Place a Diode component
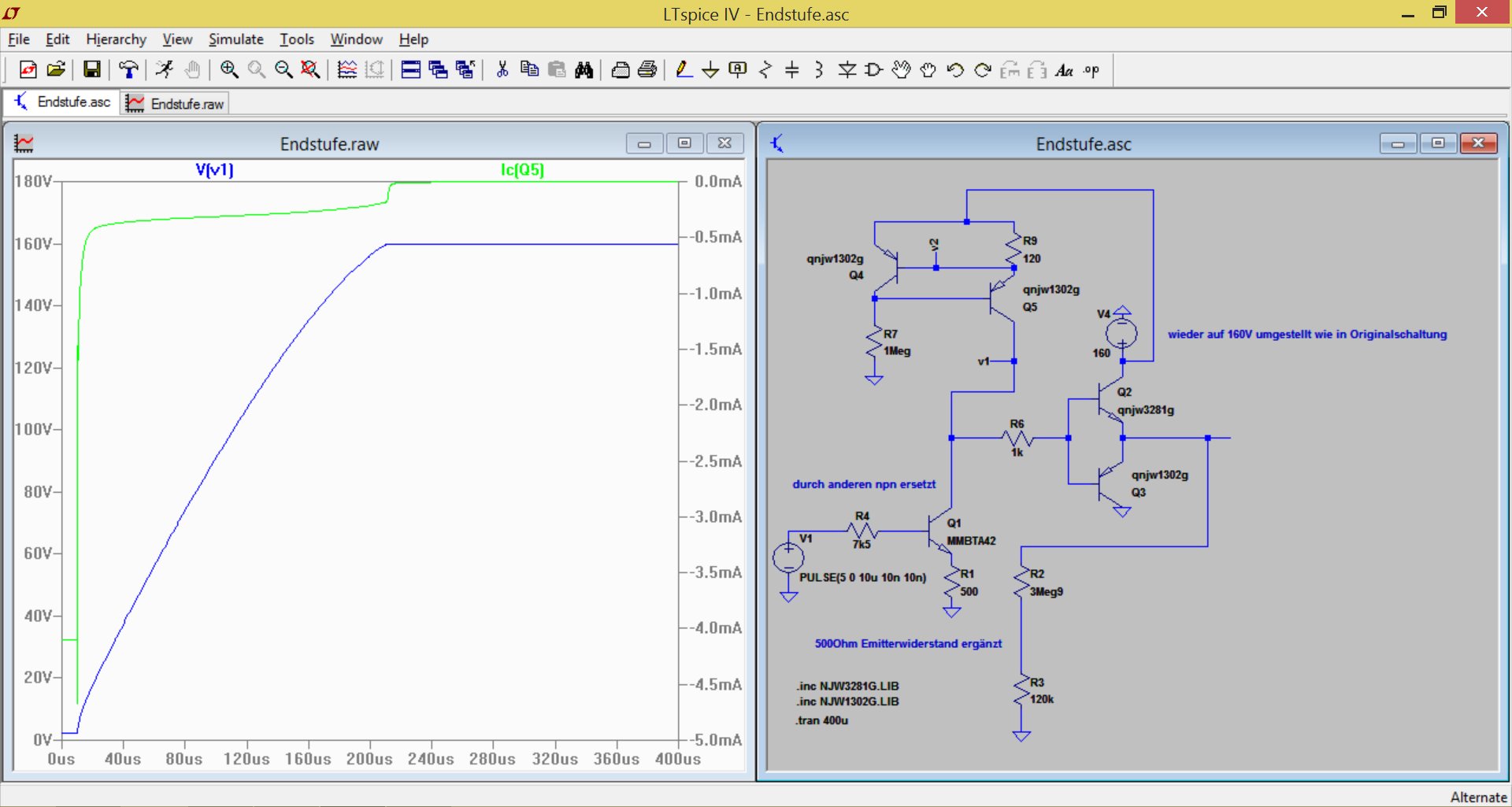Screen dimensions: 1512x807 point(847,70)
